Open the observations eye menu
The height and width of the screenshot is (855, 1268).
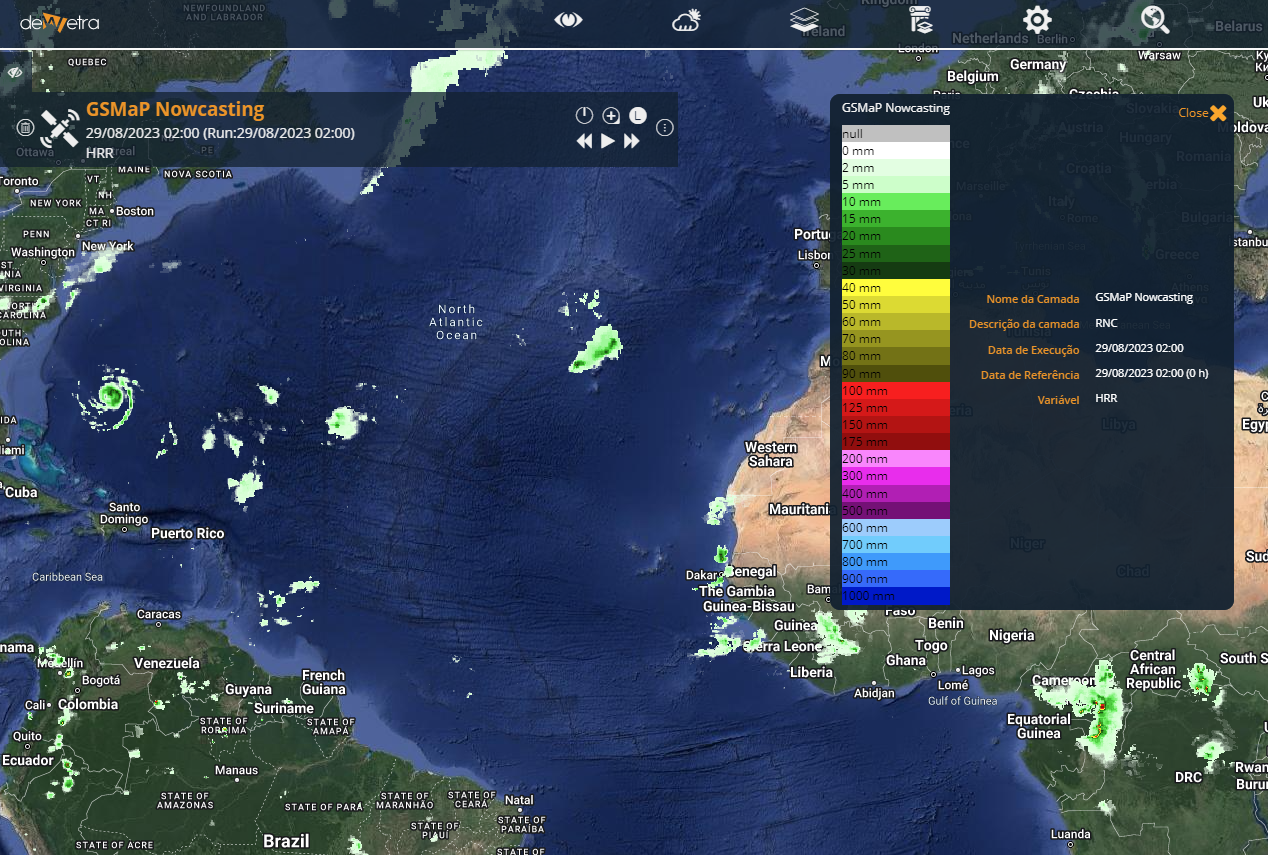[568, 20]
